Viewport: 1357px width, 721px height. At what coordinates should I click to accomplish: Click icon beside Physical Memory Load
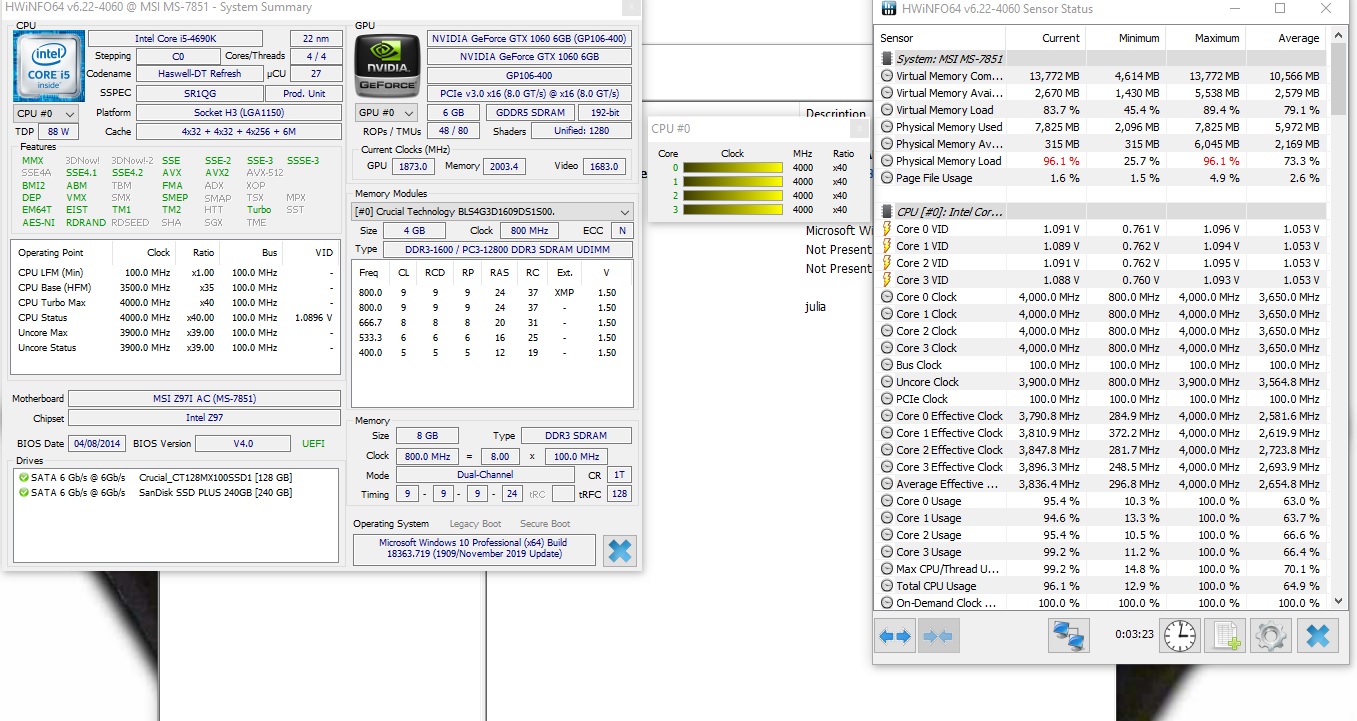[886, 161]
